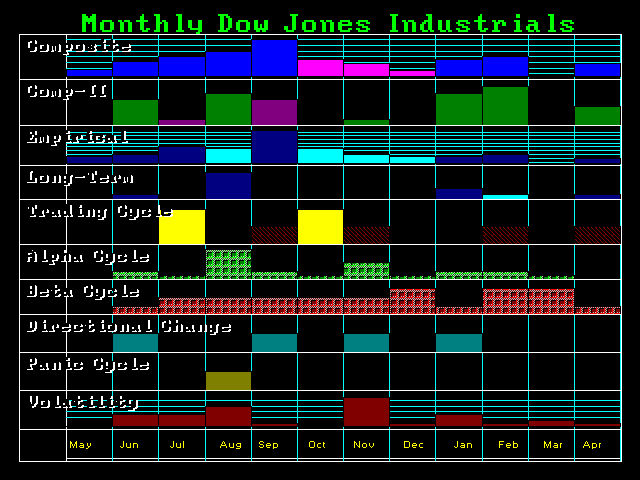
Task: Click the Nov month label
Action: [x=364, y=444]
